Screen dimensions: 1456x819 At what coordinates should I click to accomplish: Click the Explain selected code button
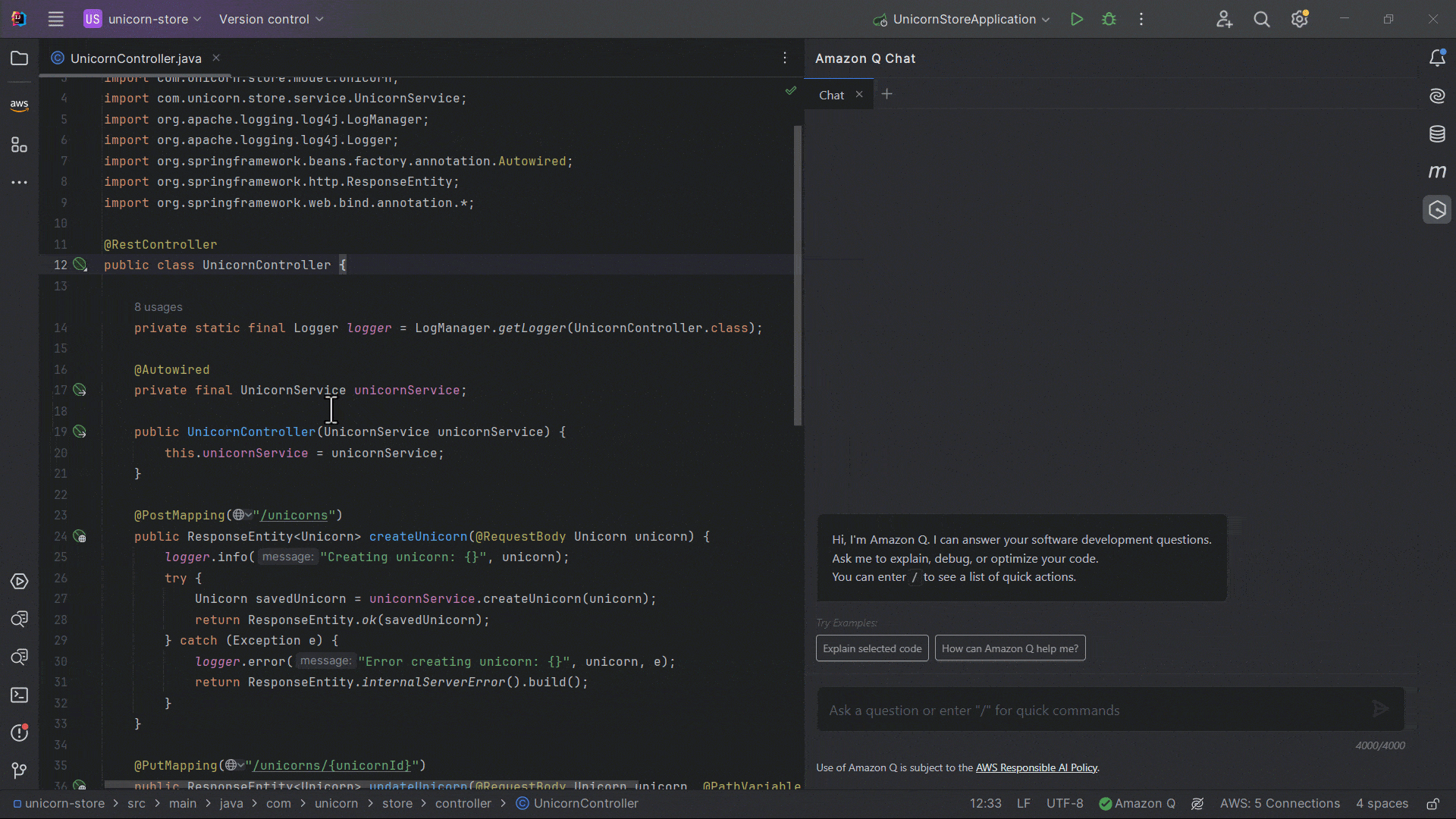871,648
